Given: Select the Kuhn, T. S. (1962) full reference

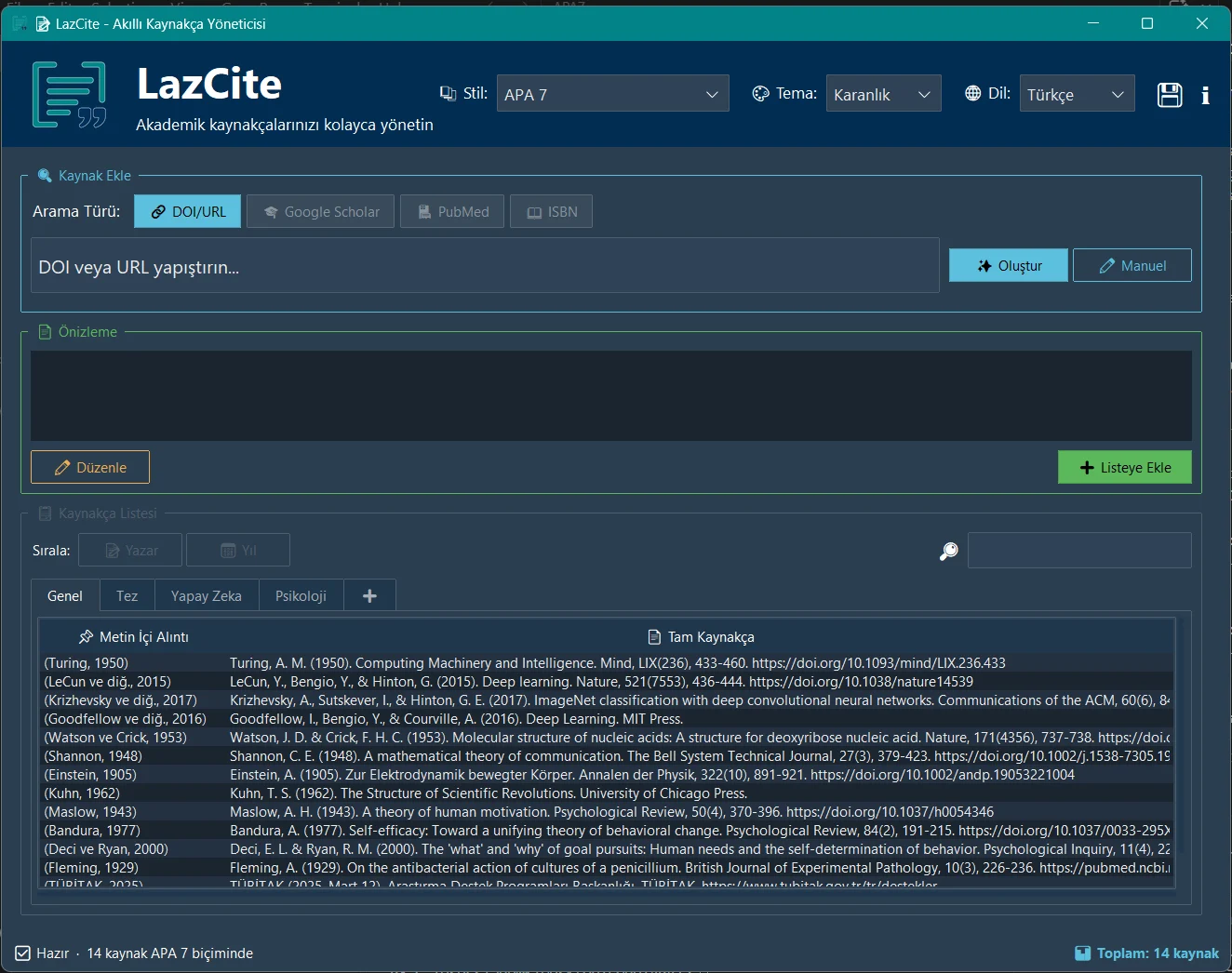Looking at the screenshot, I should [x=489, y=793].
